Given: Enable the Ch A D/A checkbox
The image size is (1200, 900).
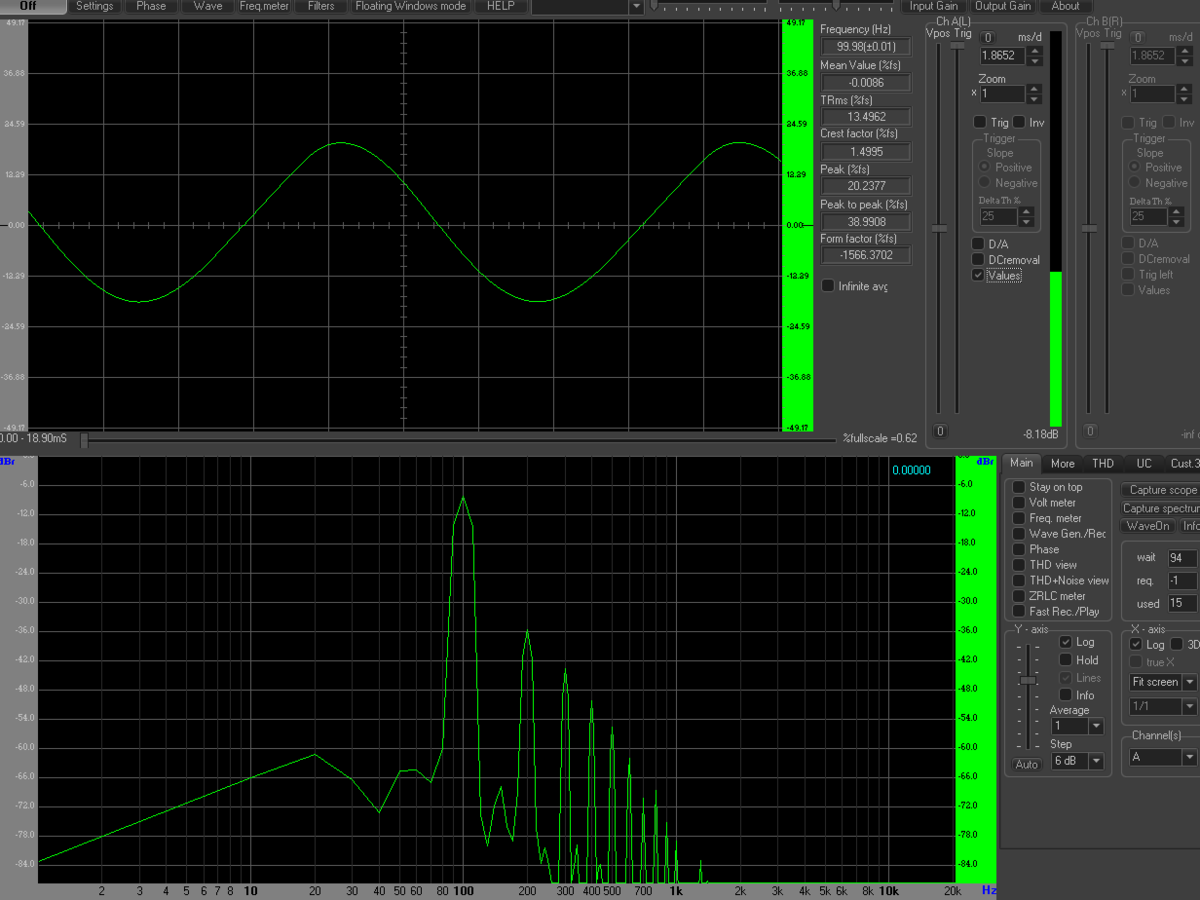Looking at the screenshot, I should 978,244.
